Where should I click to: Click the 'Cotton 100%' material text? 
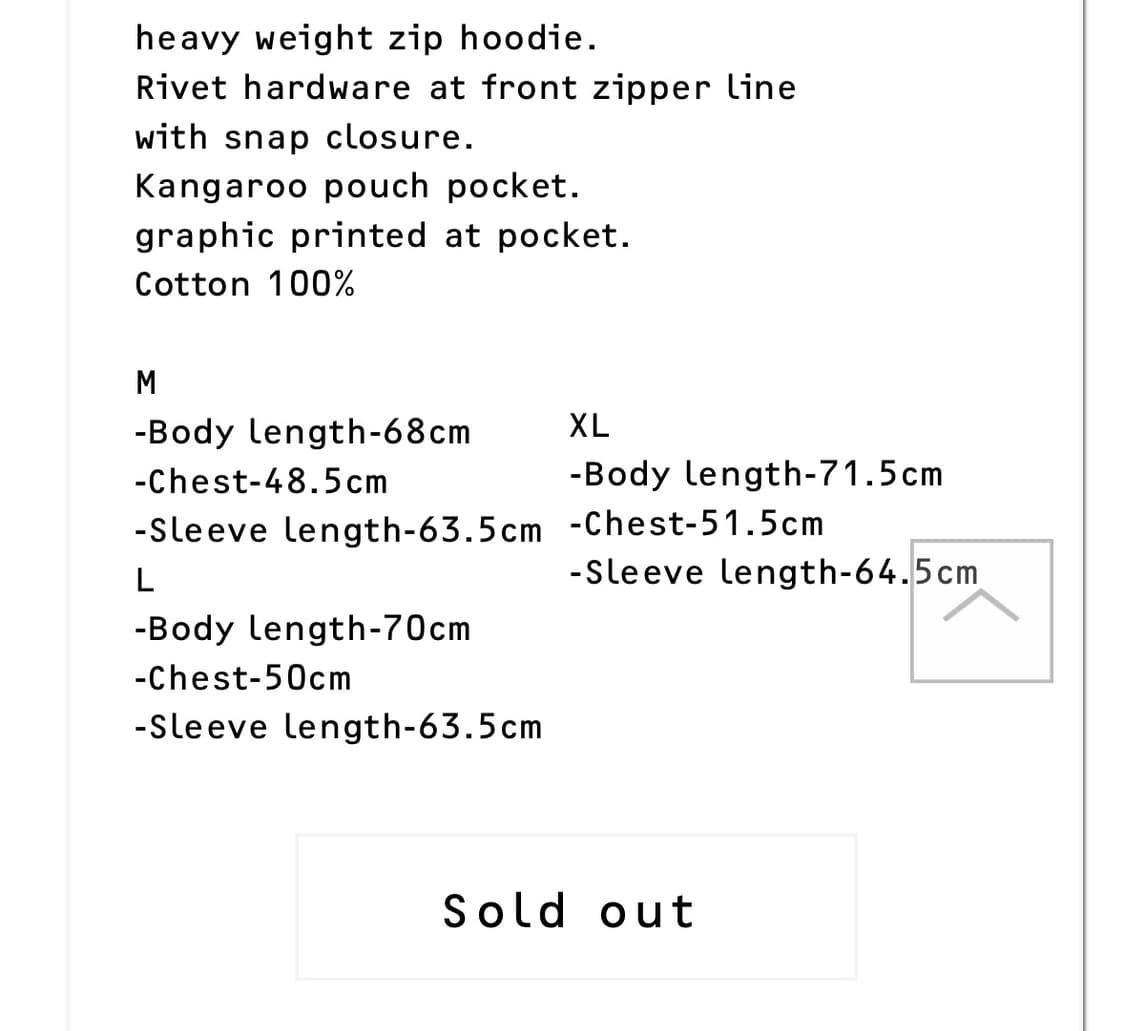(x=244, y=284)
